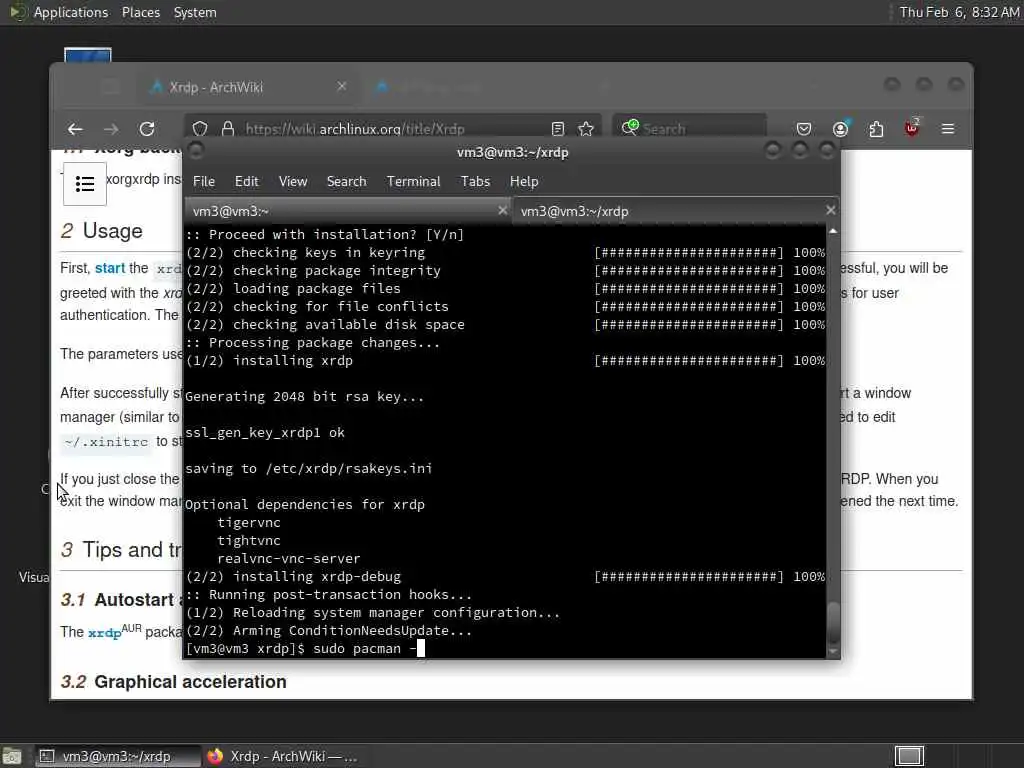Click 'saving to /etc/xrdp/rsakeys.ini' terminal line
The image size is (1024, 768).
(x=308, y=469)
